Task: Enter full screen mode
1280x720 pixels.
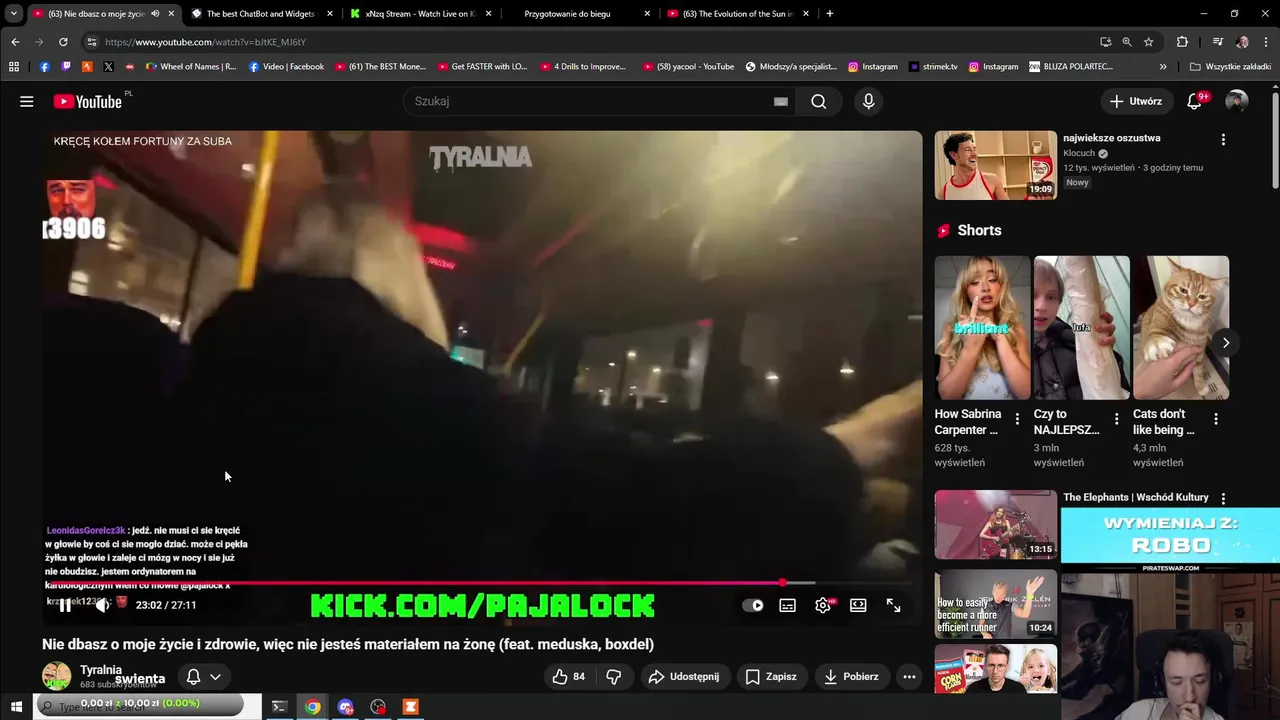Action: pos(893,605)
